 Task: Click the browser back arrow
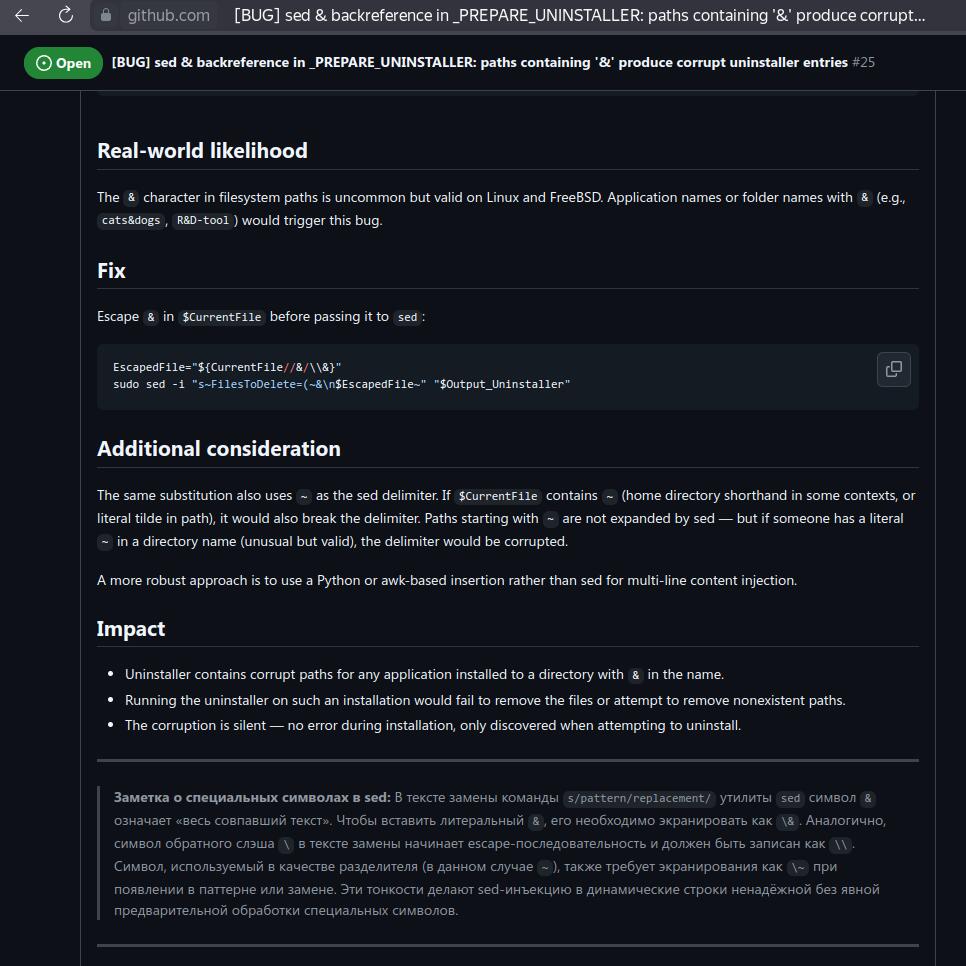coord(22,15)
